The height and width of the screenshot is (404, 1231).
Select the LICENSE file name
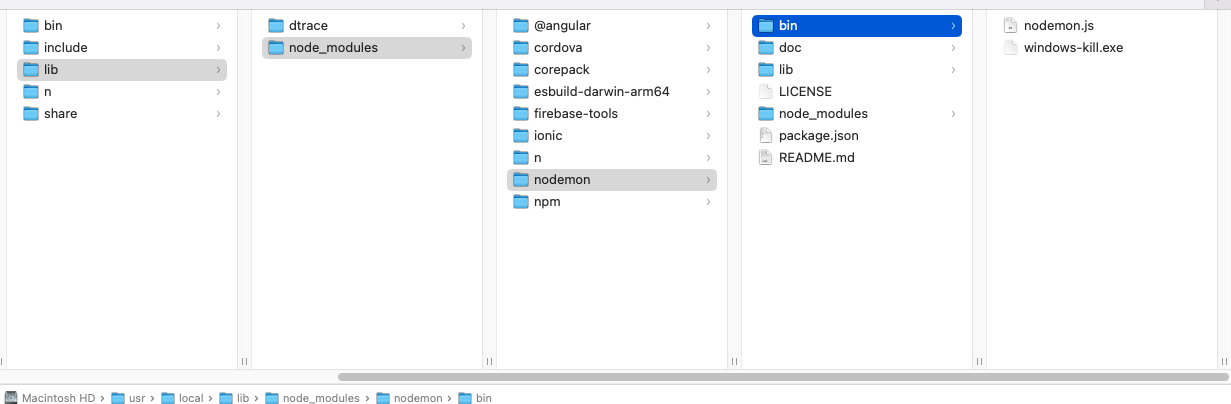(805, 91)
